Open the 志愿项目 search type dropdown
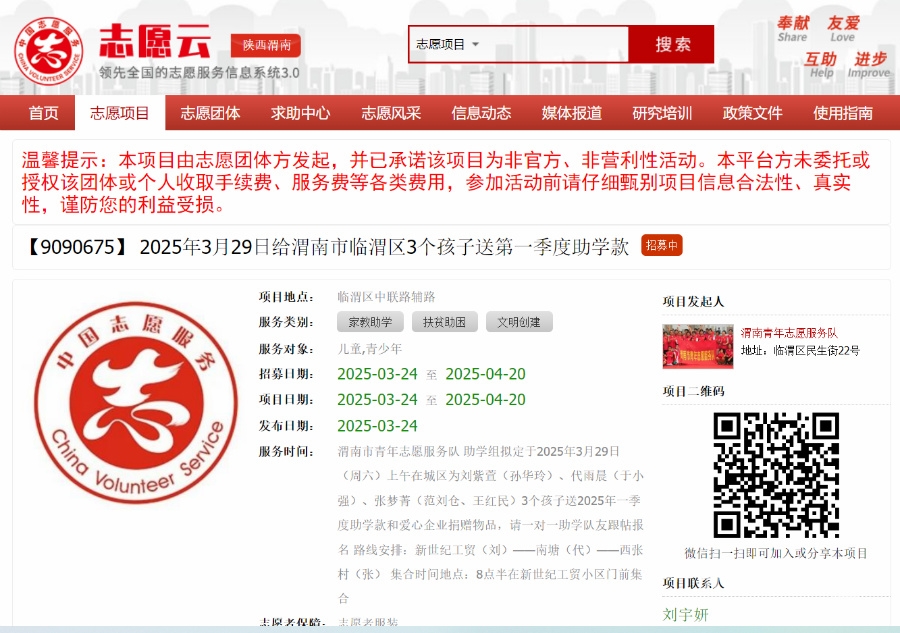The height and width of the screenshot is (633, 900). 448,44
